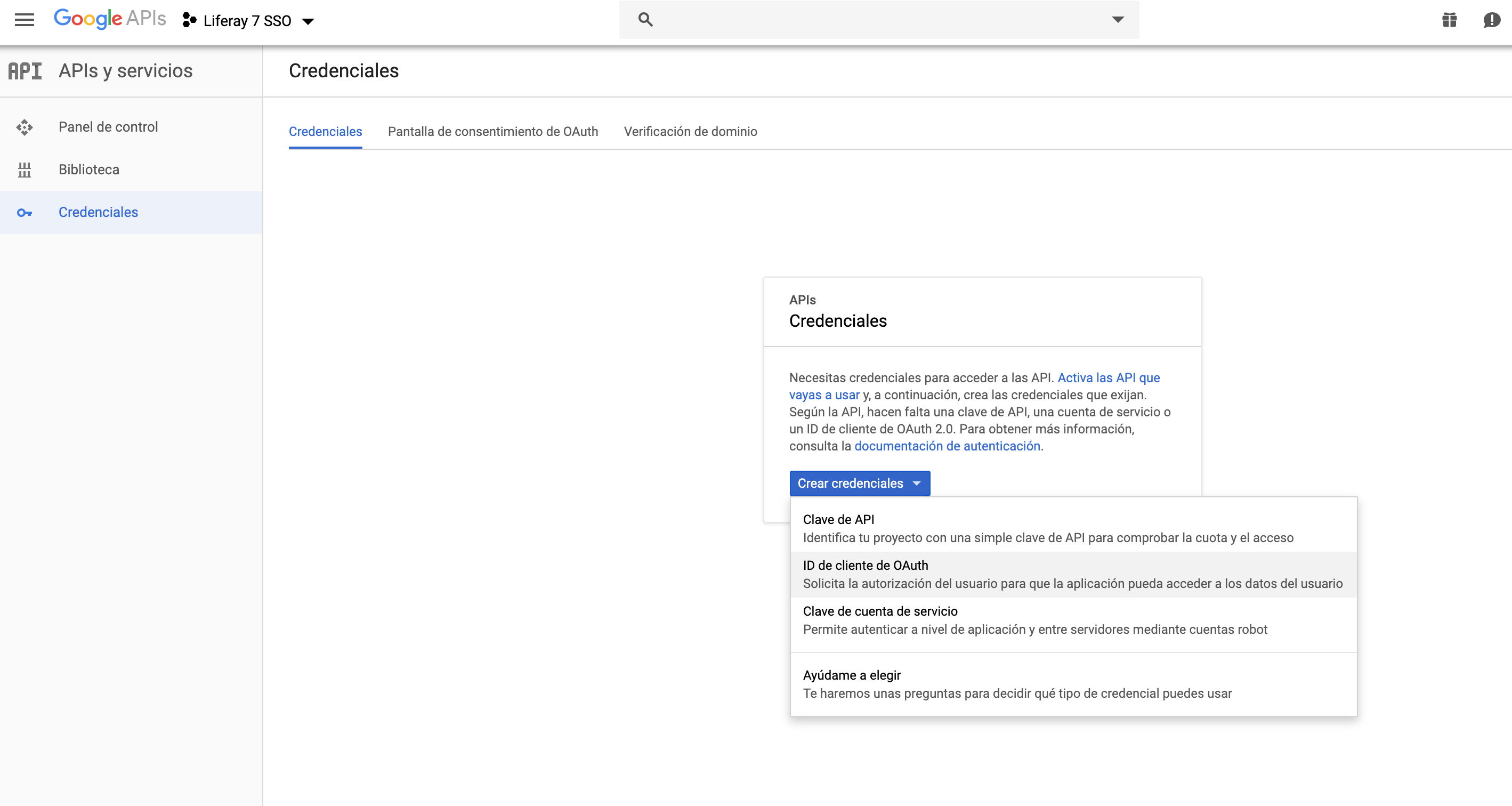Open Panel de control in sidebar
This screenshot has height=806, width=1512.
[x=131, y=127]
